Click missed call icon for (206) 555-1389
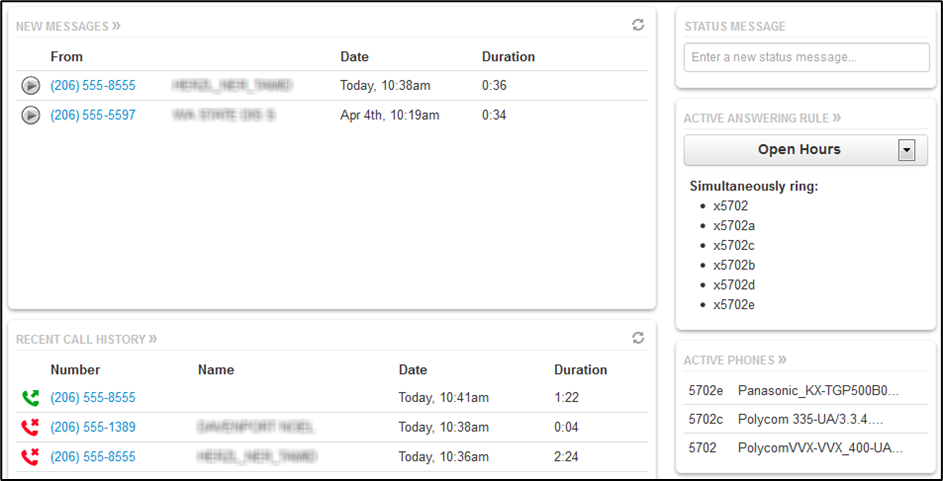This screenshot has width=943, height=481. tap(30, 428)
